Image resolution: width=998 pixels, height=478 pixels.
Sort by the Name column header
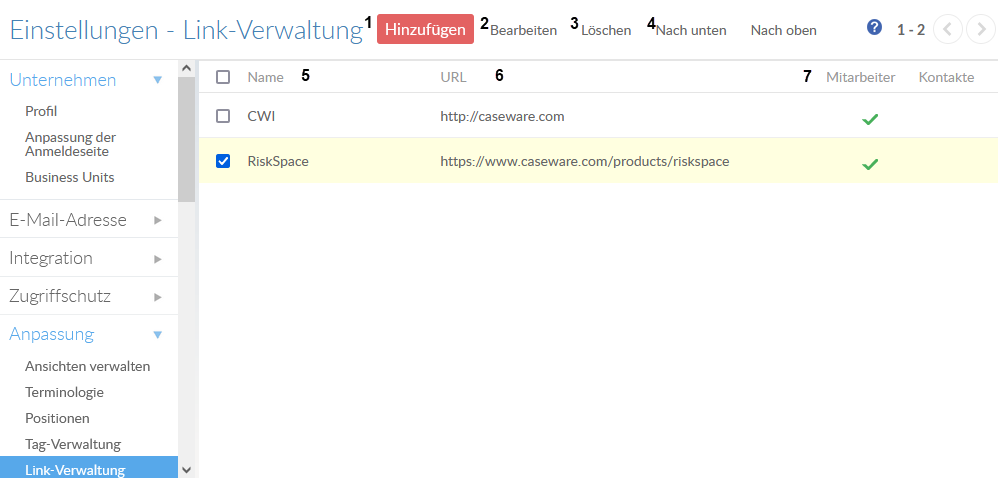pos(265,77)
